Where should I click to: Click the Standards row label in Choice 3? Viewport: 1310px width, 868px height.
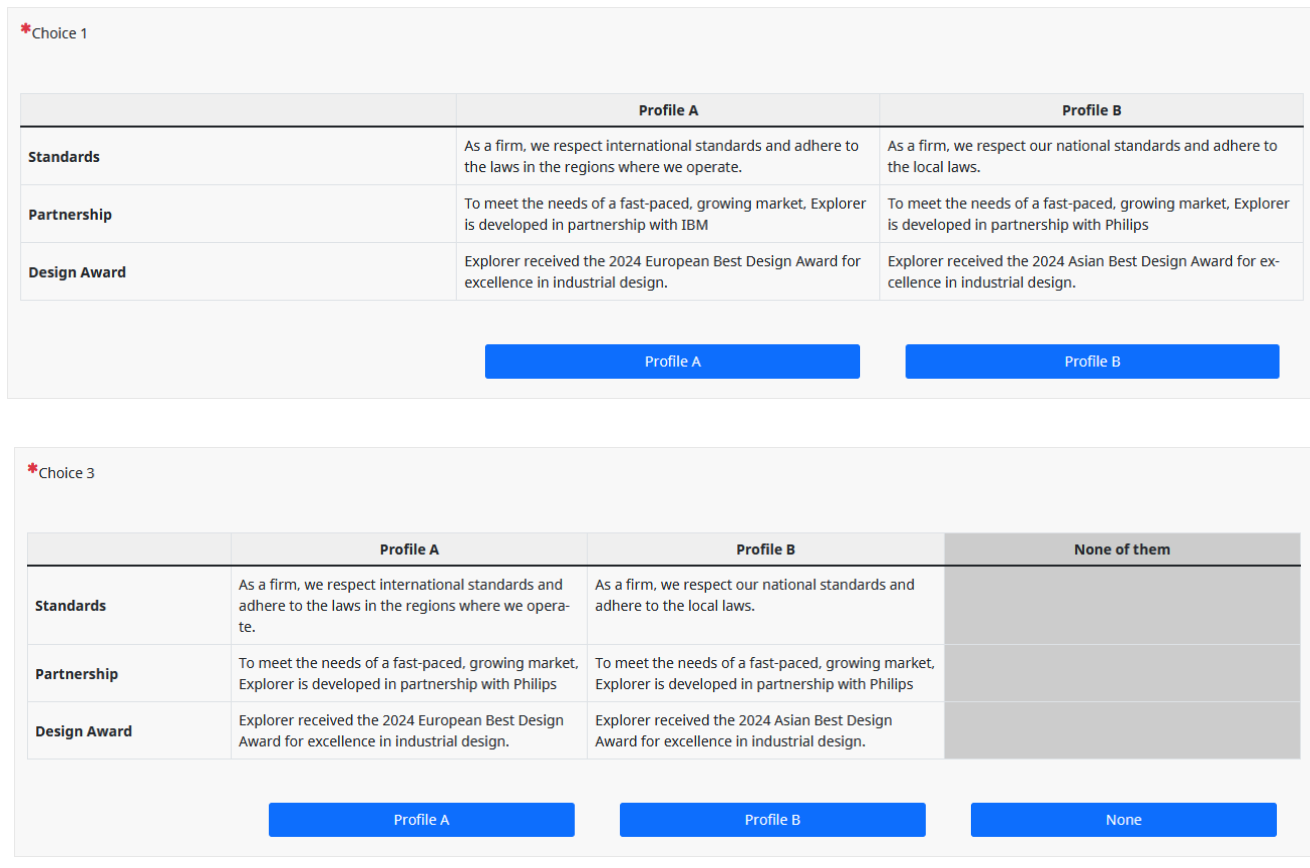pyautogui.click(x=71, y=605)
